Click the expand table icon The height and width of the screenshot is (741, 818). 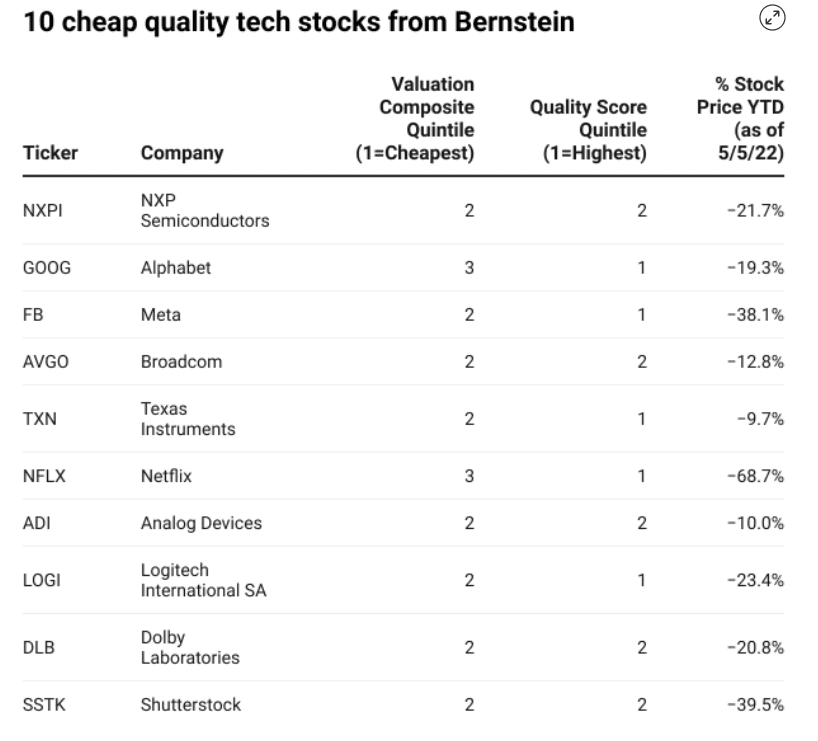[x=772, y=17]
